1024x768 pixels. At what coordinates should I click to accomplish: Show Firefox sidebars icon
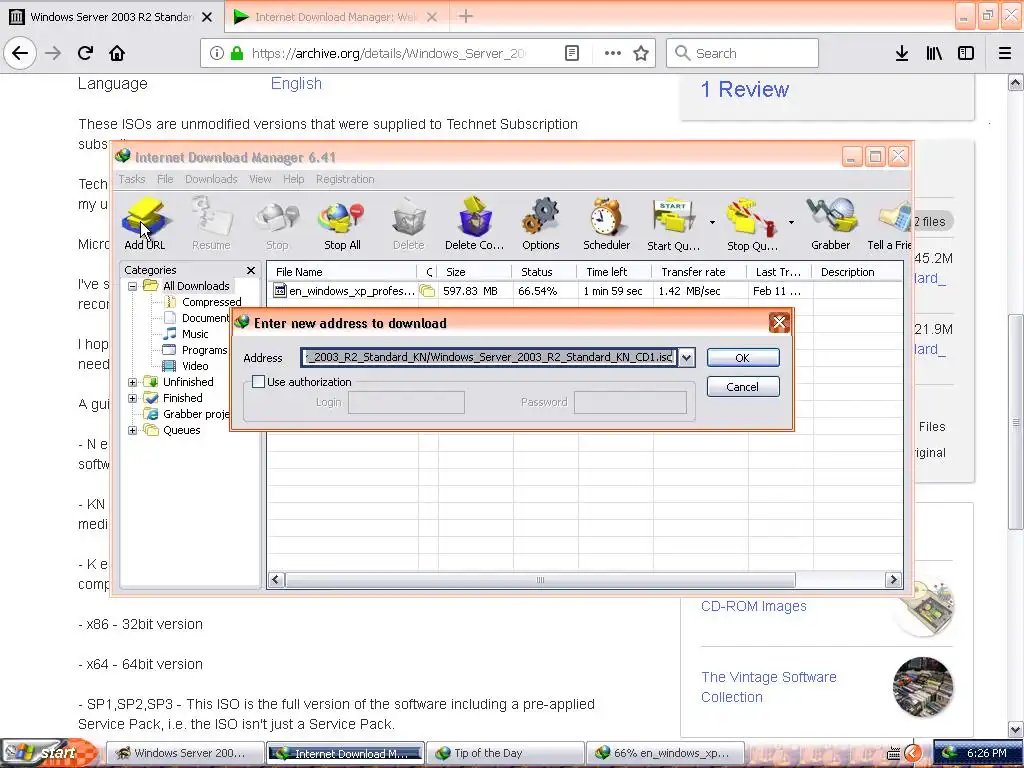(x=966, y=53)
